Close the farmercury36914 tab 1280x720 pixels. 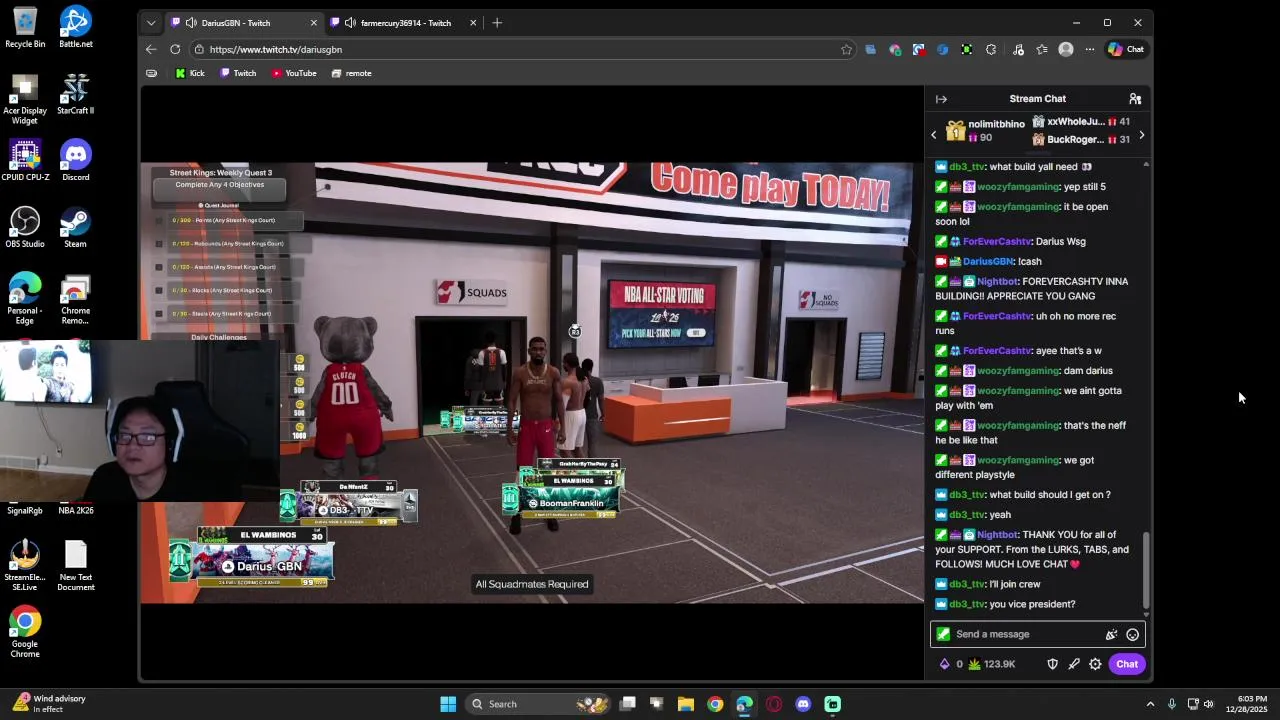click(x=473, y=23)
